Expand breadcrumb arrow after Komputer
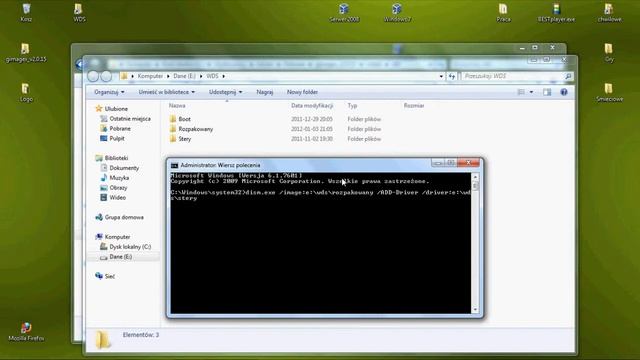640x360 pixels. pos(168,76)
